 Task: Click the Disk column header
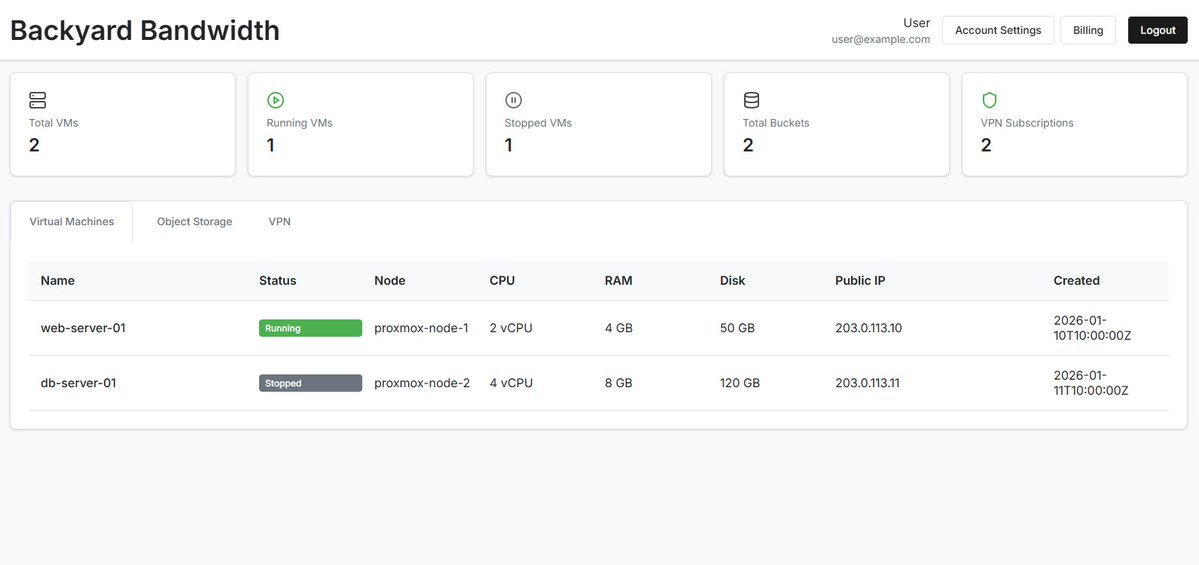click(733, 281)
